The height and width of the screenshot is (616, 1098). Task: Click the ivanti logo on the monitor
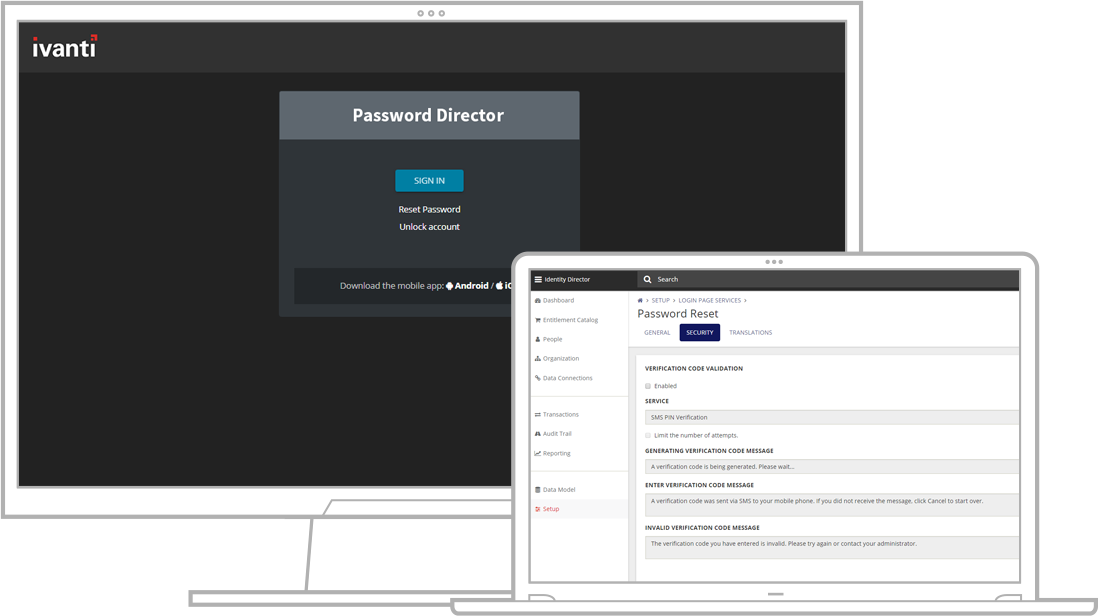[x=64, y=47]
